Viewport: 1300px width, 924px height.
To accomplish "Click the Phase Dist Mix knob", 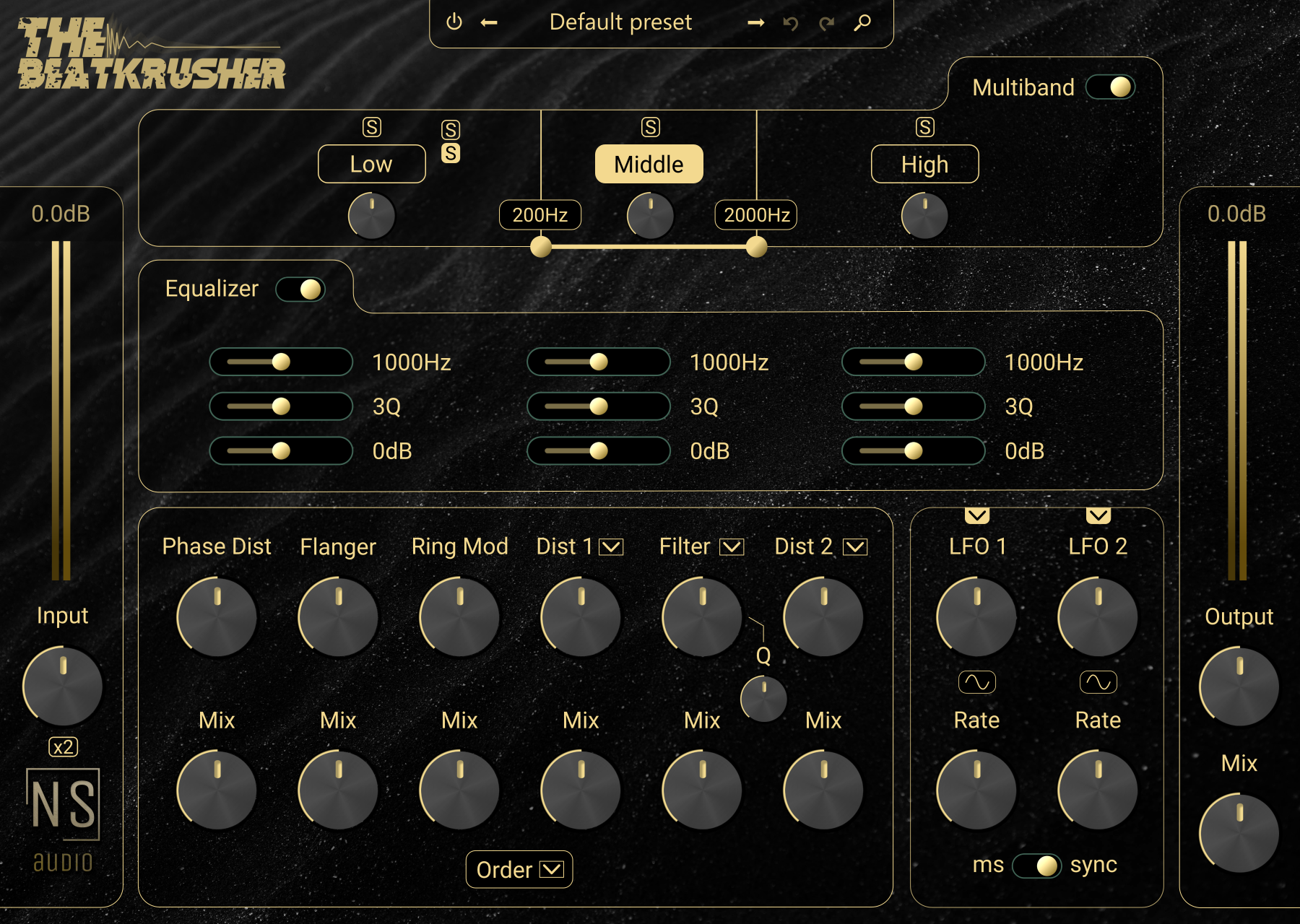I will pos(217,790).
